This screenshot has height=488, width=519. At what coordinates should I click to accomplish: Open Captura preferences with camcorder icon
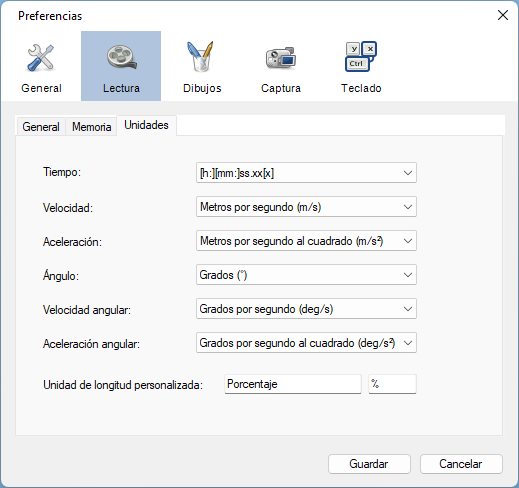pos(281,66)
